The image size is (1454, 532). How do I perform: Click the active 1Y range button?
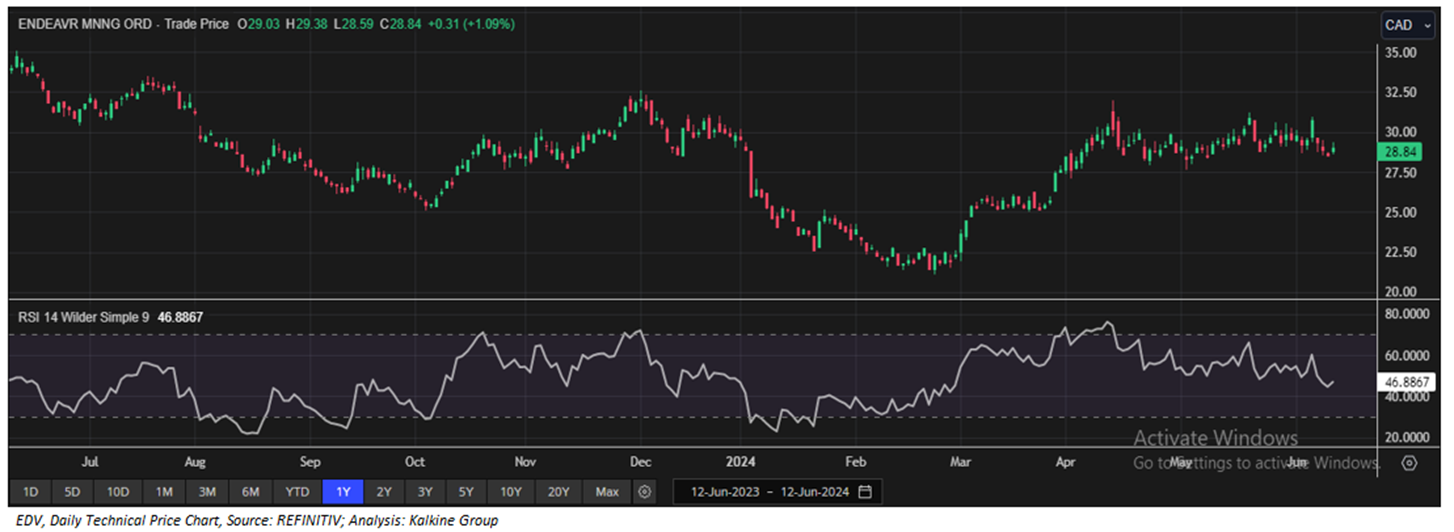(x=343, y=492)
